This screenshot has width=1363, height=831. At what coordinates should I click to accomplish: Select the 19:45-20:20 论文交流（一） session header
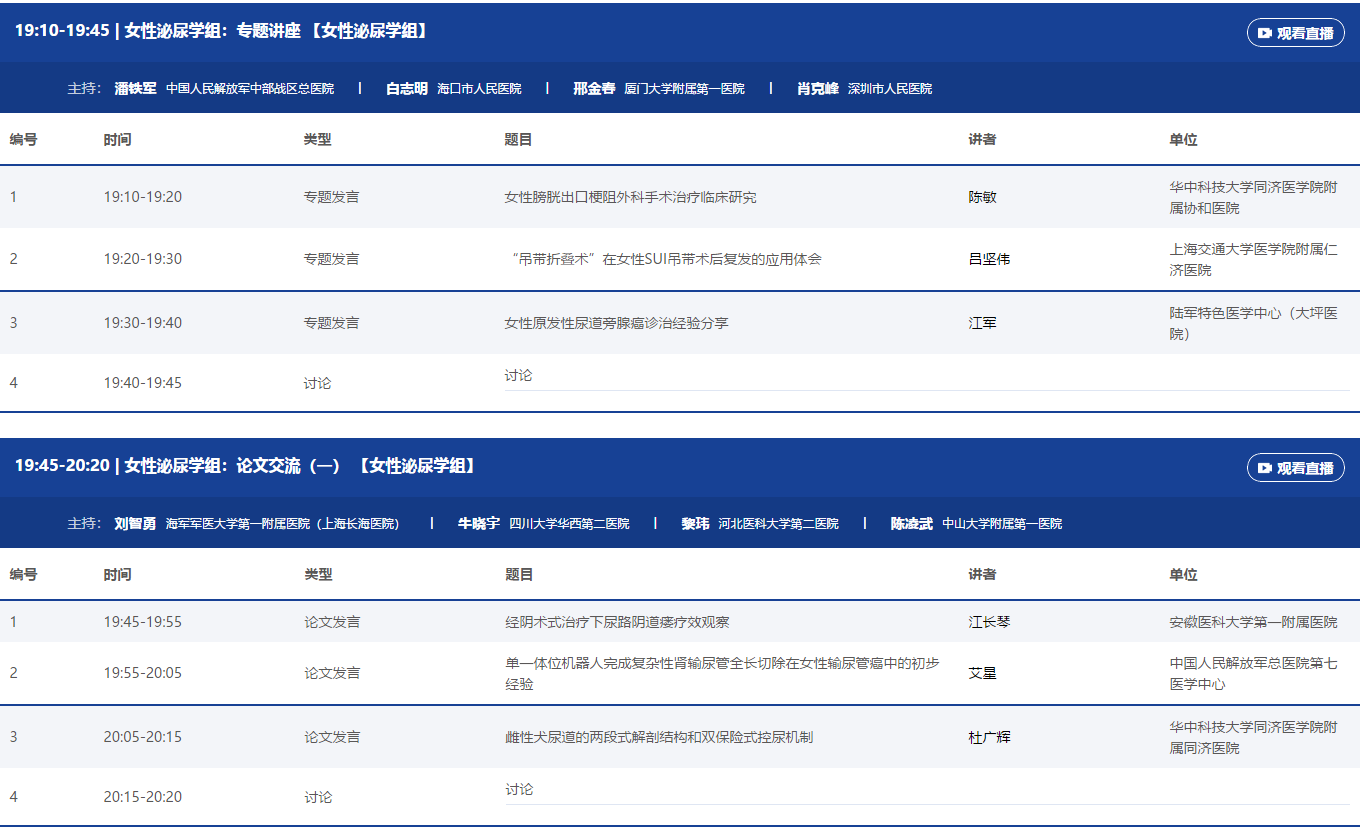[x=247, y=466]
